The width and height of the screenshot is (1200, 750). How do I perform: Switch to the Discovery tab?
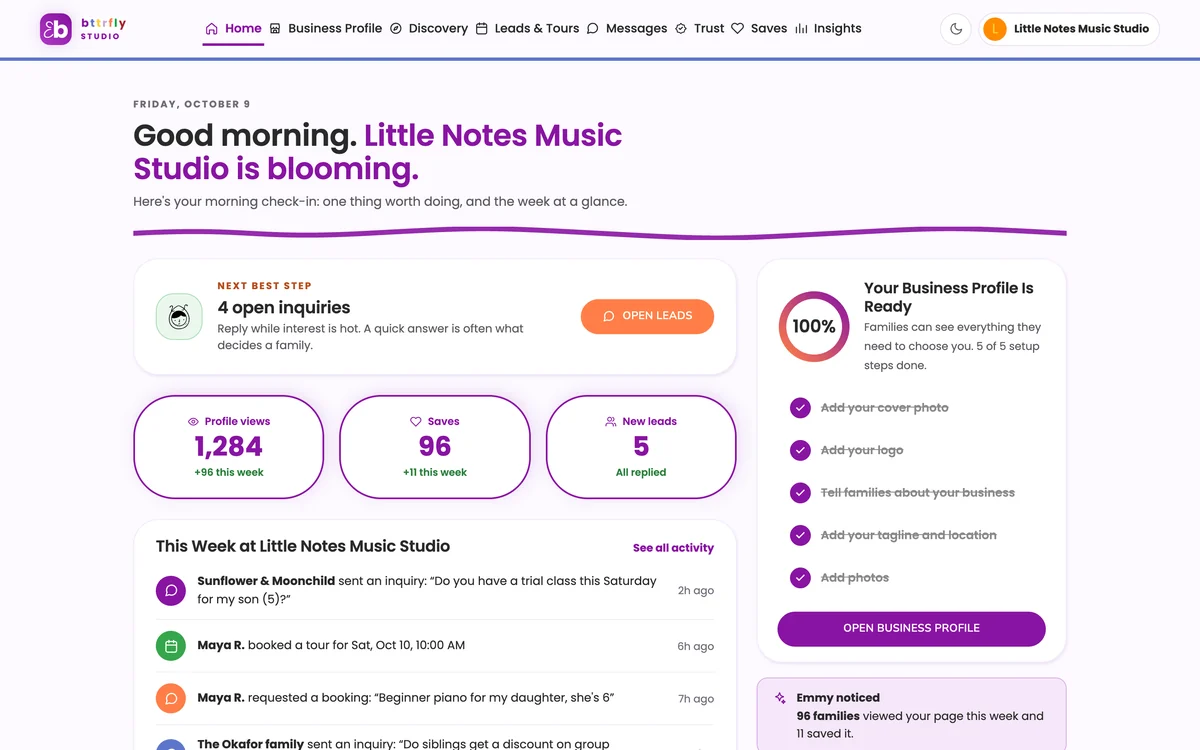coord(429,29)
